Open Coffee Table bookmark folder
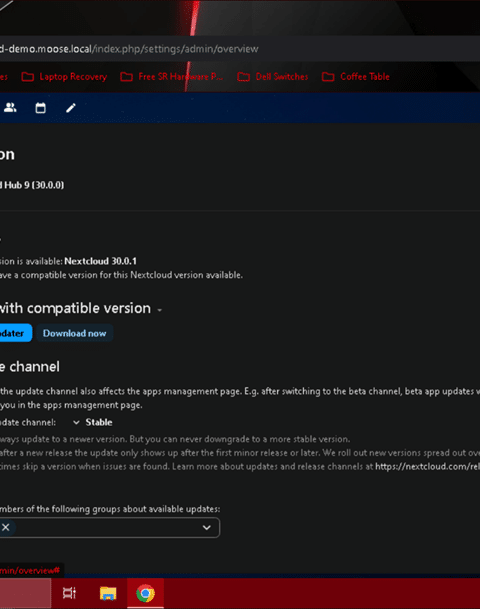The width and height of the screenshot is (480, 609). point(356,77)
